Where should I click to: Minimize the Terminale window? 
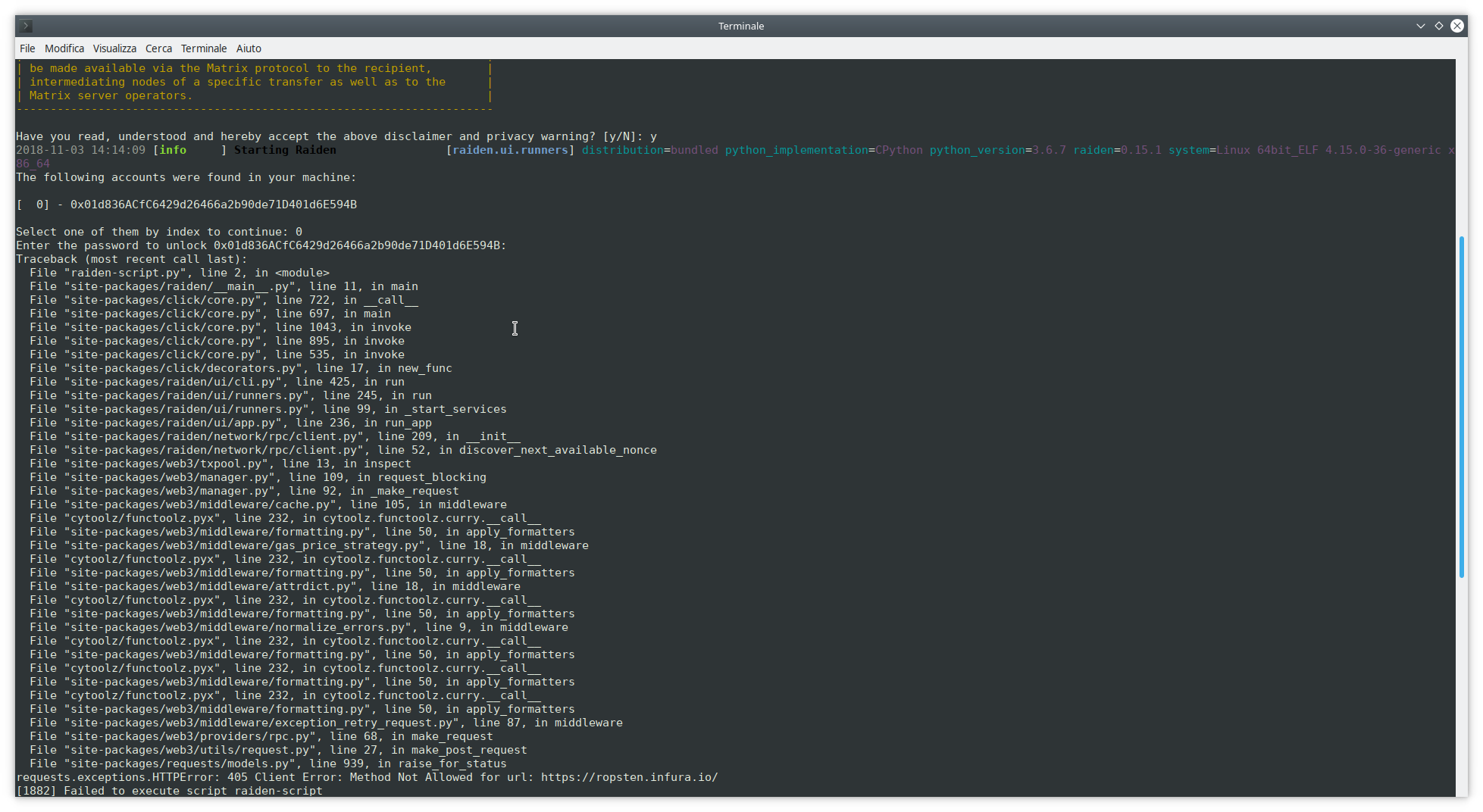1421,26
